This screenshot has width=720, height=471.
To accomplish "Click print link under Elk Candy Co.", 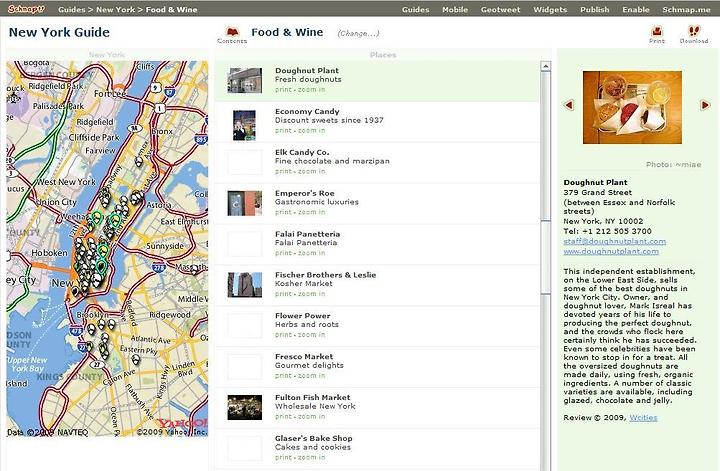I will pyautogui.click(x=283, y=172).
